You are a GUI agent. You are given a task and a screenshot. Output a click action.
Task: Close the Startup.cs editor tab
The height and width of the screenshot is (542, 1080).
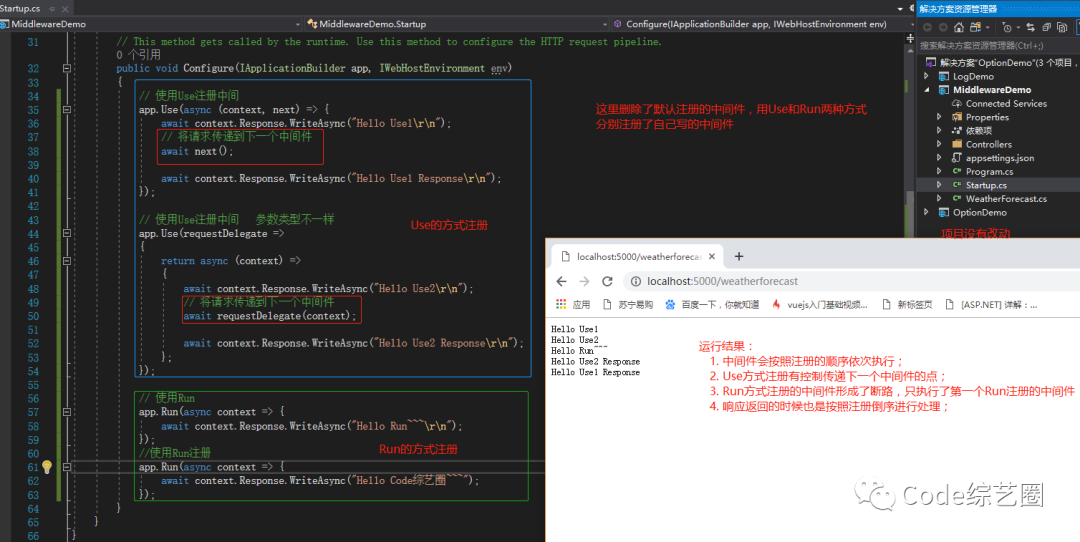(65, 8)
